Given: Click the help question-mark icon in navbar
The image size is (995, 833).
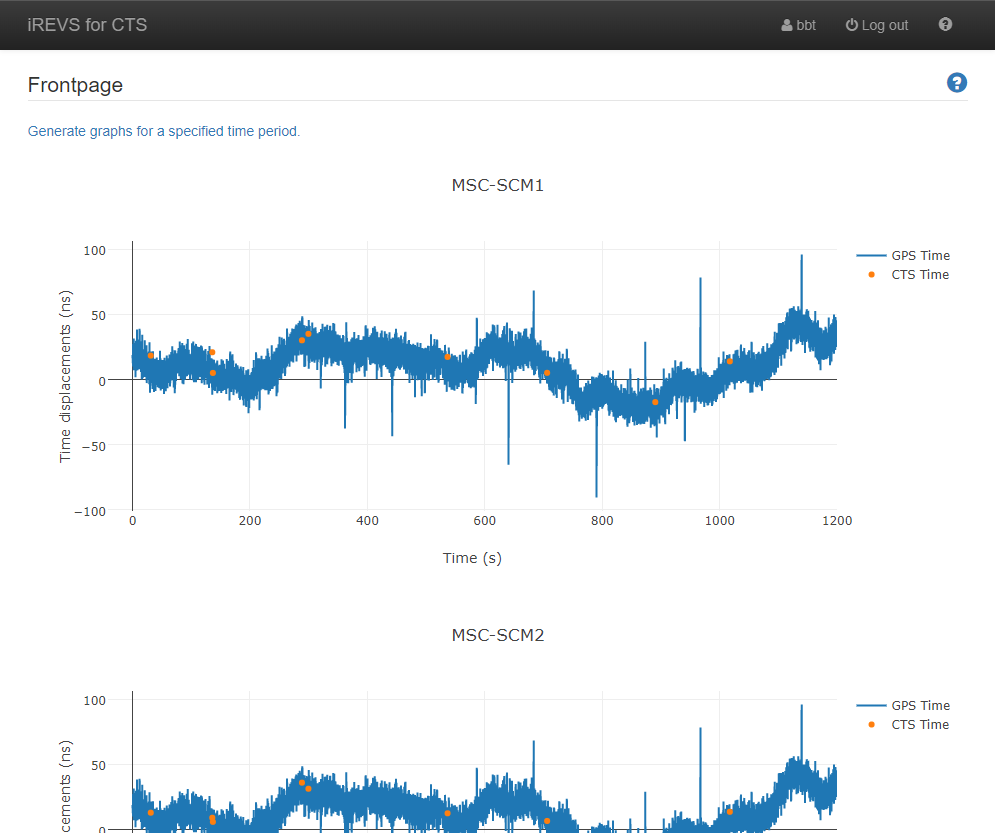Looking at the screenshot, I should [945, 25].
